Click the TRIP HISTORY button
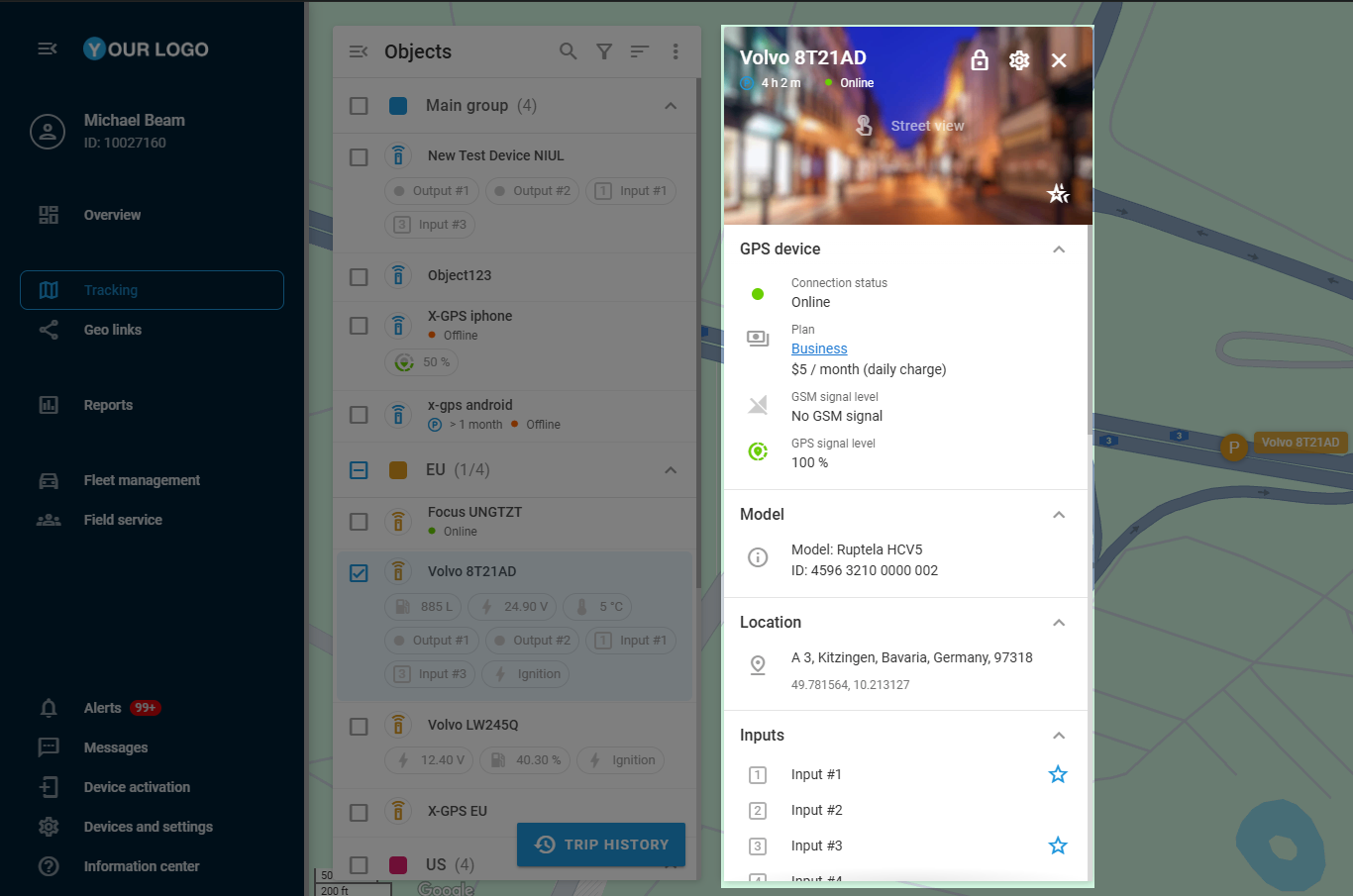1353x896 pixels. coord(601,845)
